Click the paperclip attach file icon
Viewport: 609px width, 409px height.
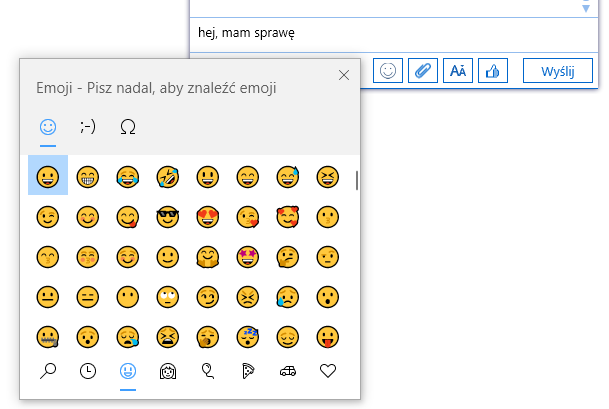tap(422, 71)
